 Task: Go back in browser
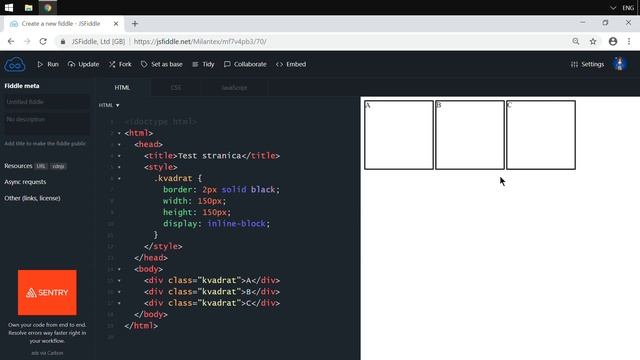point(11,41)
